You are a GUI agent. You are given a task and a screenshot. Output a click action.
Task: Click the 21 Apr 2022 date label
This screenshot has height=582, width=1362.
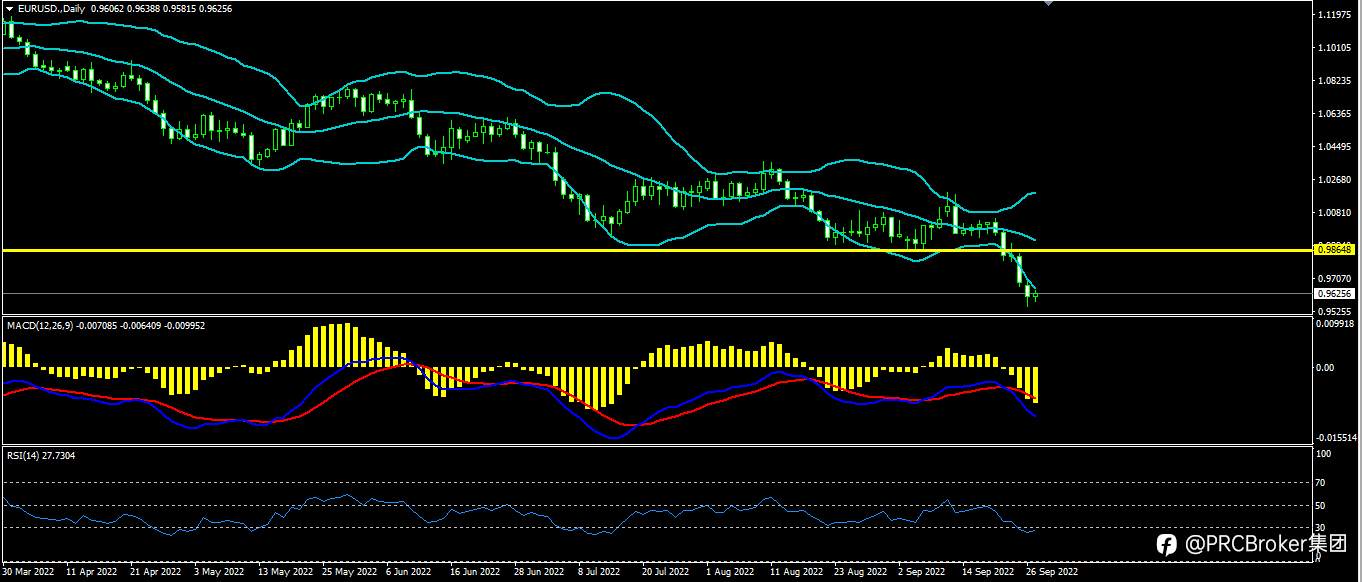[156, 573]
